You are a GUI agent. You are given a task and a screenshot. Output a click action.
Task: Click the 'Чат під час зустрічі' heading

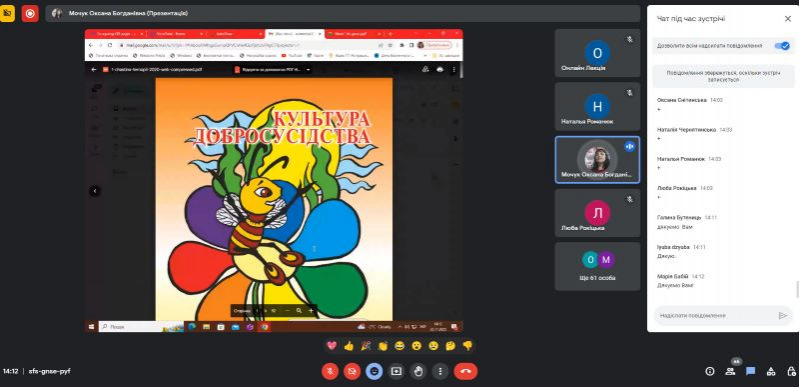[x=691, y=19]
